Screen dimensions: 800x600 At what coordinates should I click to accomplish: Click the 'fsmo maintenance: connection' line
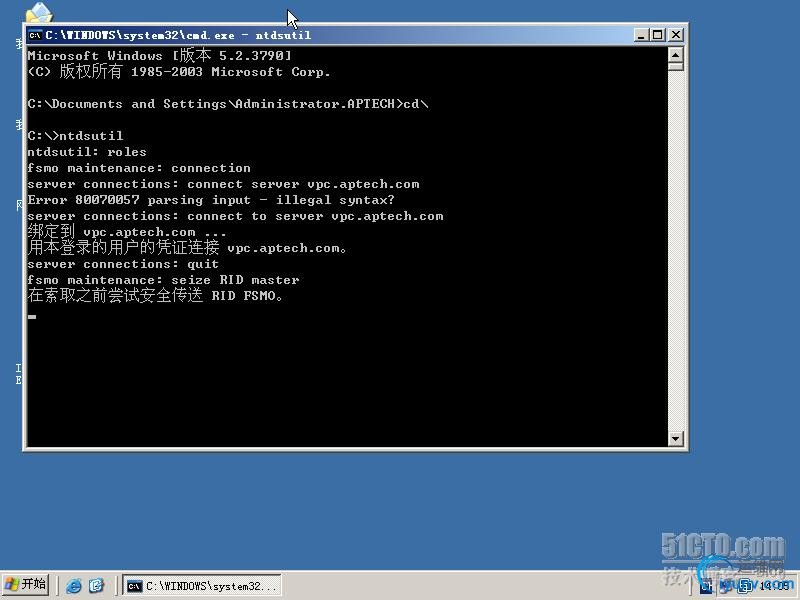click(x=139, y=168)
